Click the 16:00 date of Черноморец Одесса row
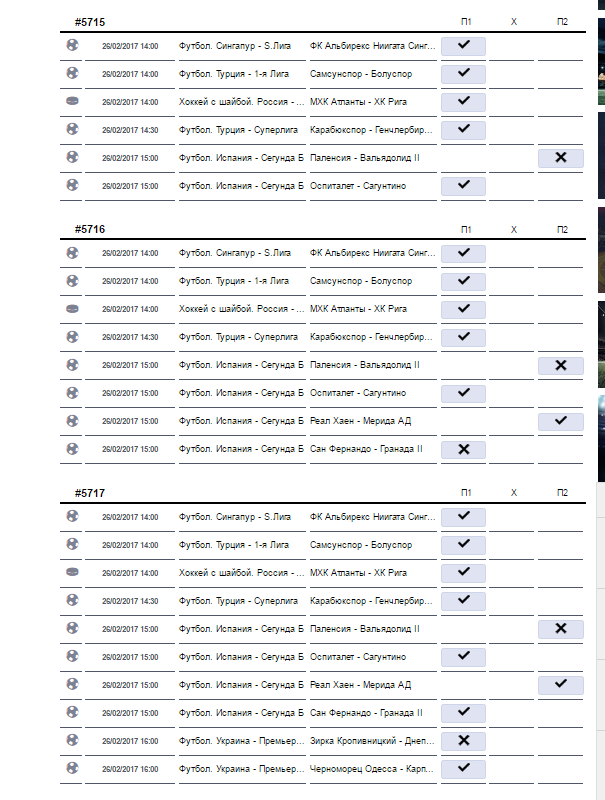605x800 pixels. click(130, 769)
